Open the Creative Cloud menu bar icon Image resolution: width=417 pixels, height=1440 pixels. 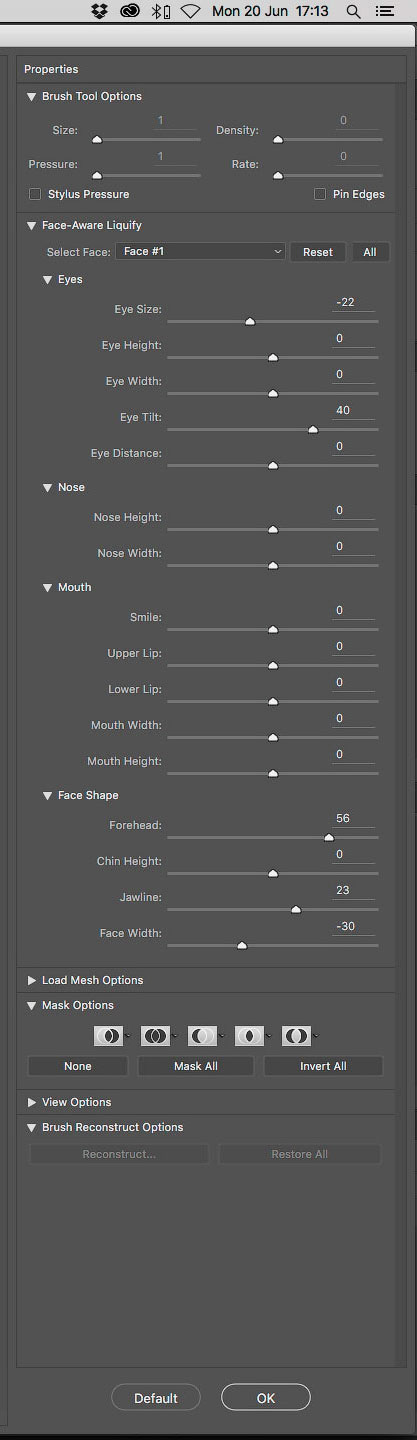tap(129, 11)
